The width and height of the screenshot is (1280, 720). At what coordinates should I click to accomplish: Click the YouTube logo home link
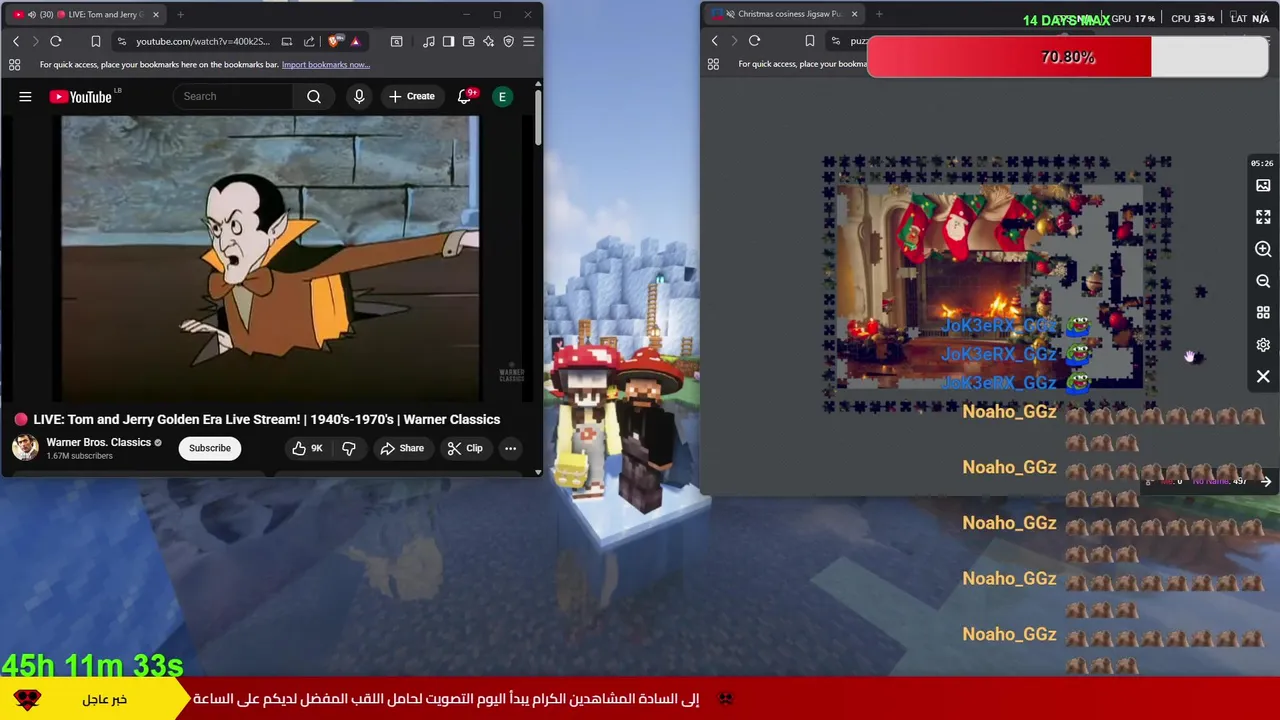point(80,97)
